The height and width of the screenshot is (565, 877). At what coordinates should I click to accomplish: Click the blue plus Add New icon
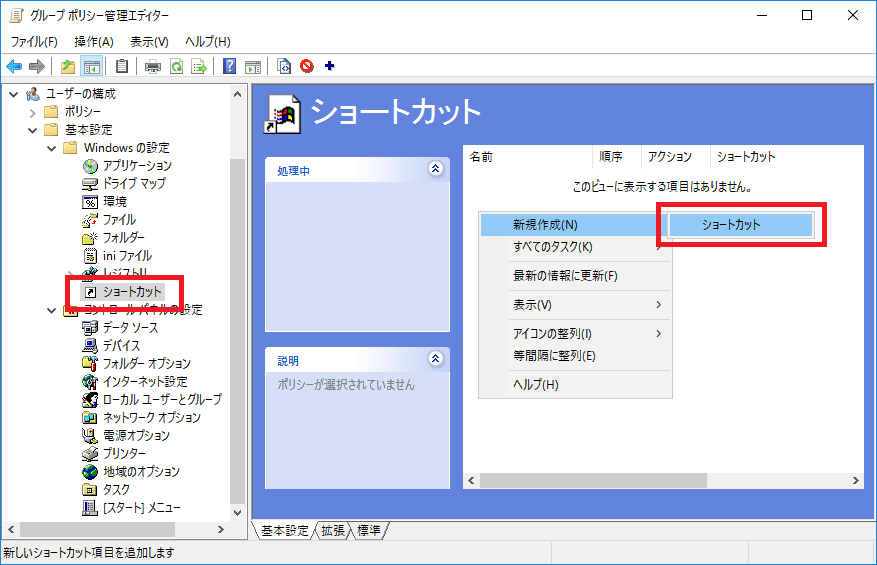(329, 67)
